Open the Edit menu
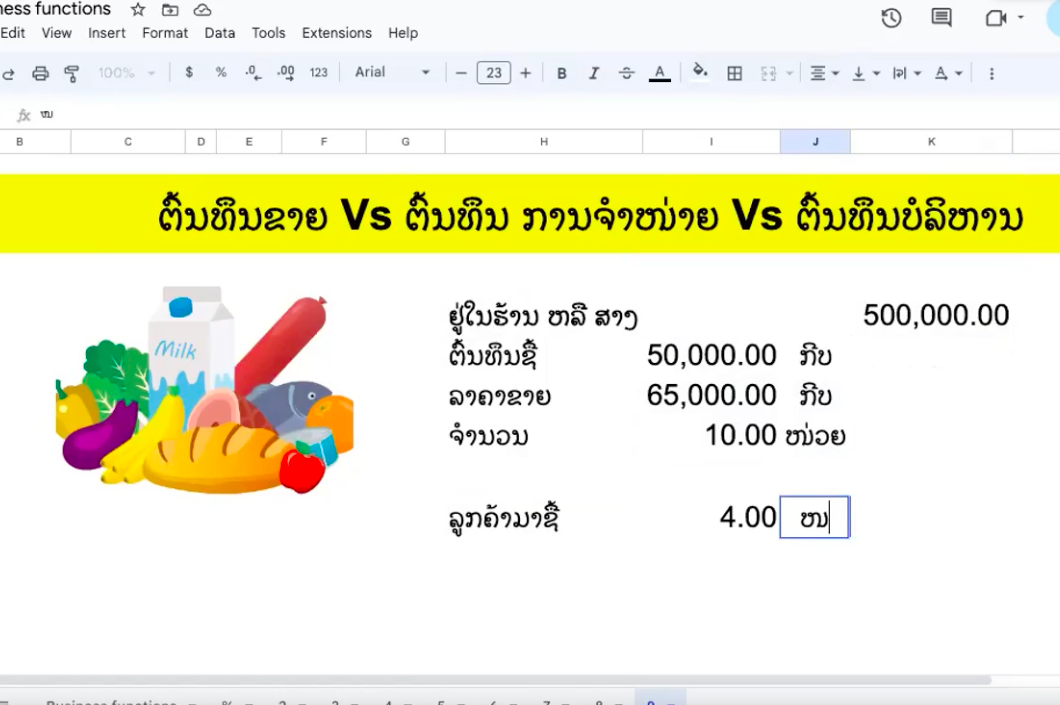The width and height of the screenshot is (1060, 705). point(13,33)
